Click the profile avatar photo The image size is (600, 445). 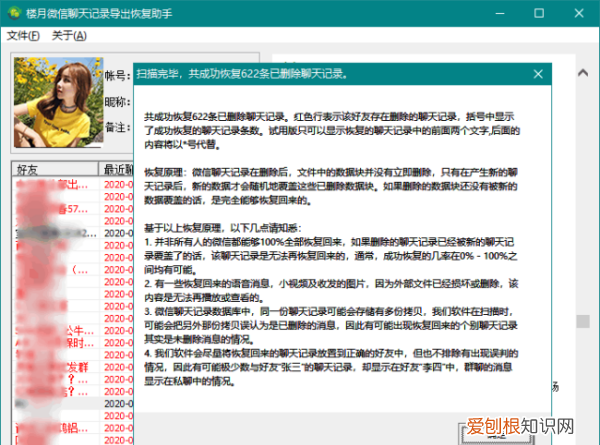pyautogui.click(x=59, y=102)
